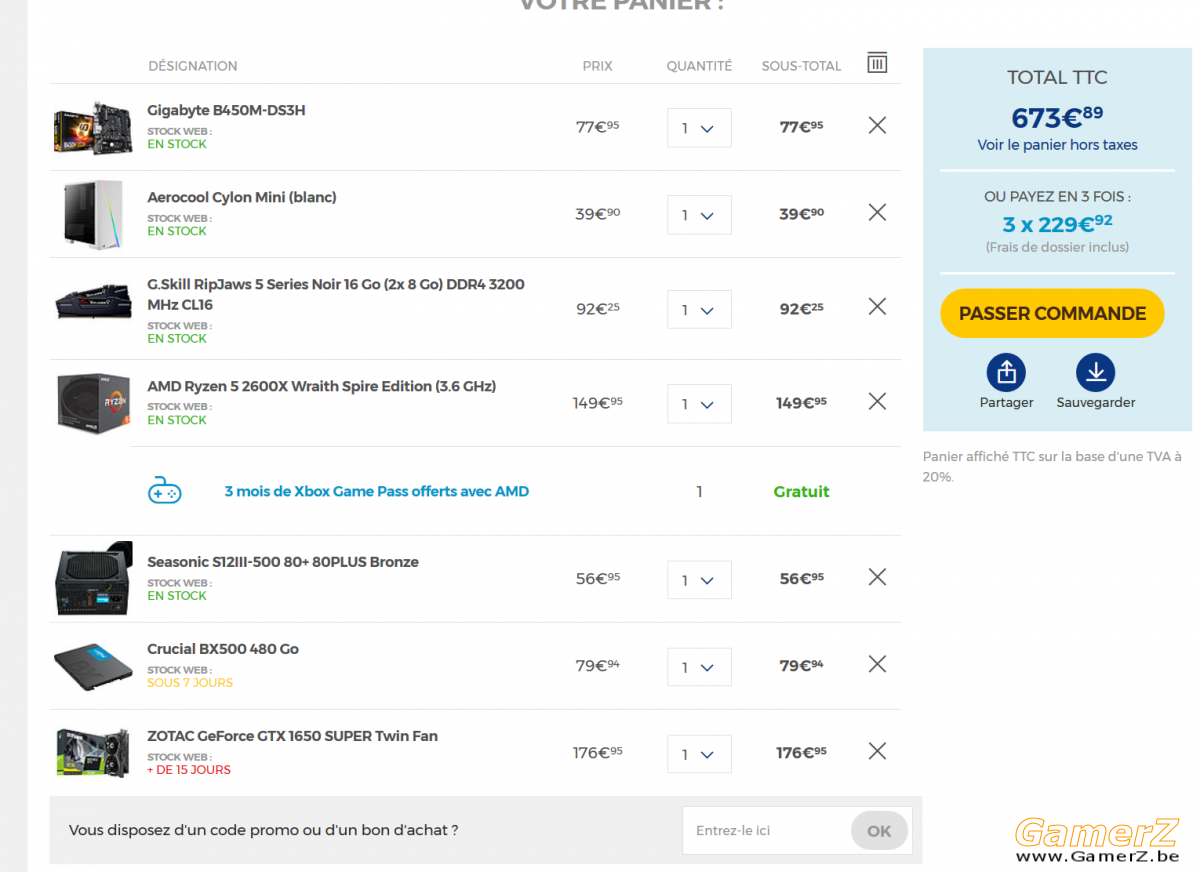The width and height of the screenshot is (1200, 872).
Task: Click the Partager label
Action: 1006,402
